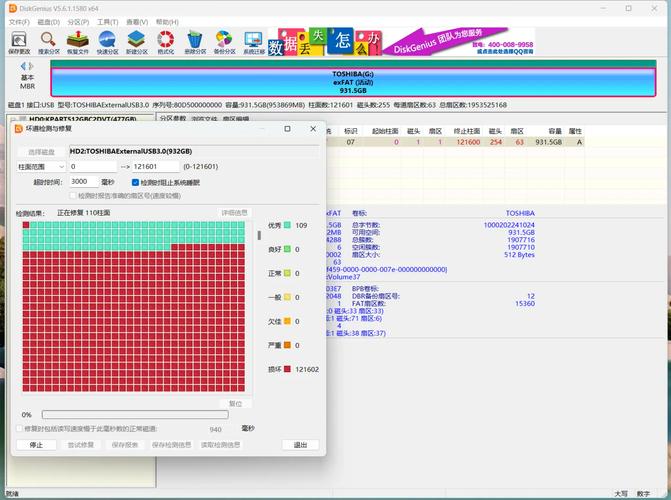This screenshot has width=671, height=500.
Task: Go to the previous disk with the left arrow
Action: click(23, 66)
